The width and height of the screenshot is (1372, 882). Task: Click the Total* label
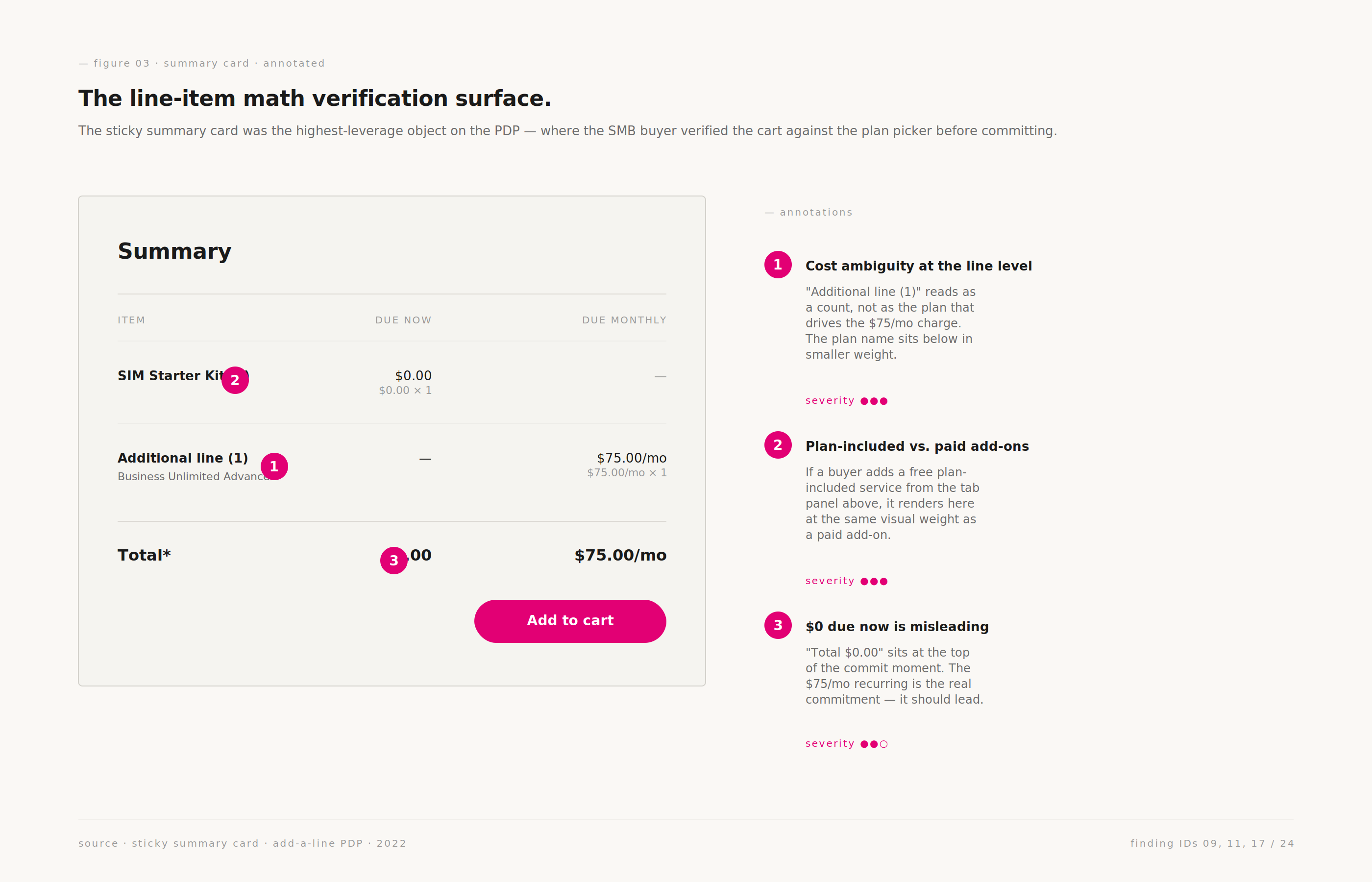(144, 556)
